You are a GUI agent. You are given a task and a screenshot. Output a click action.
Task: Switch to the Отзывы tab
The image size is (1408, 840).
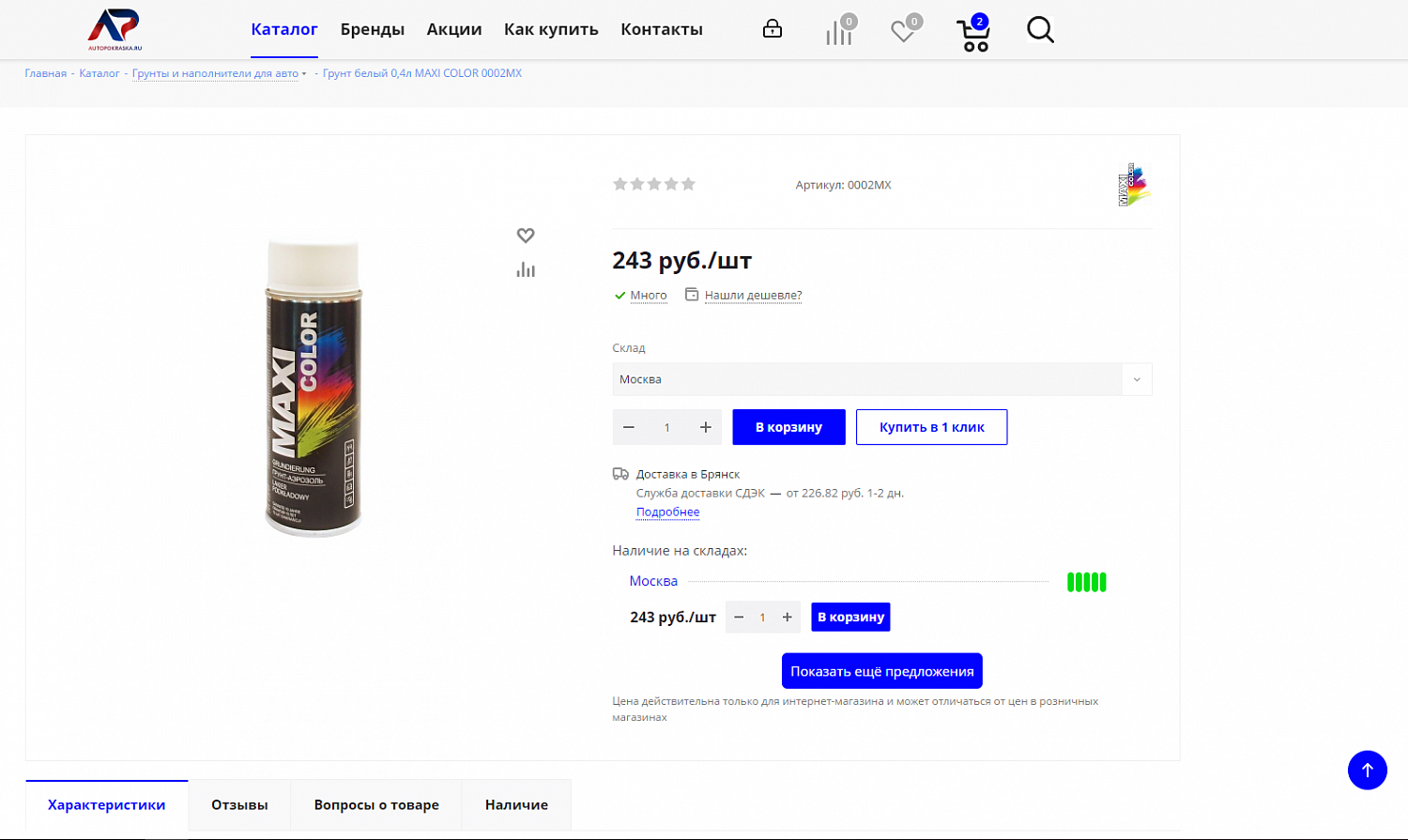(x=239, y=804)
